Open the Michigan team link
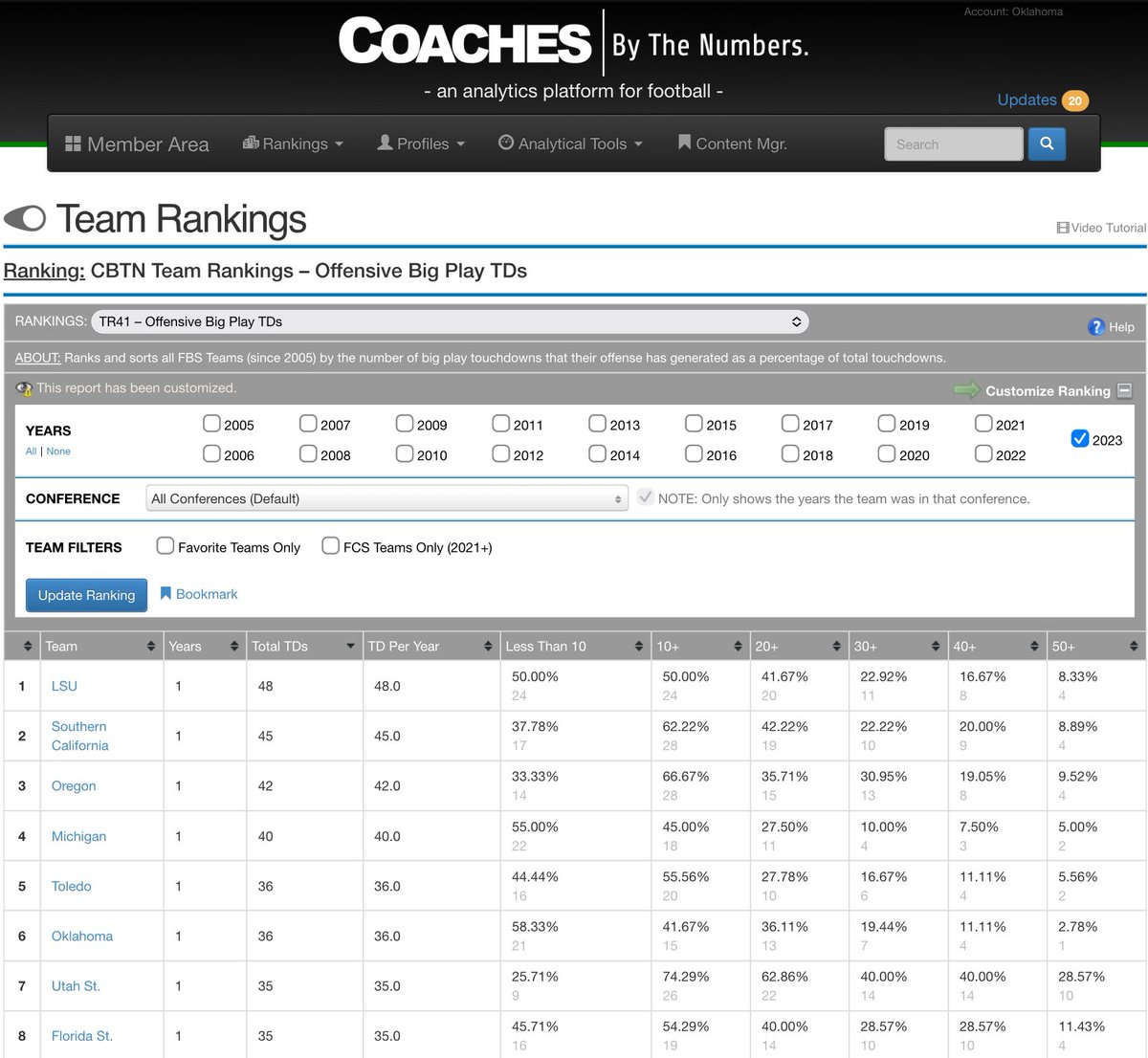 click(x=78, y=836)
